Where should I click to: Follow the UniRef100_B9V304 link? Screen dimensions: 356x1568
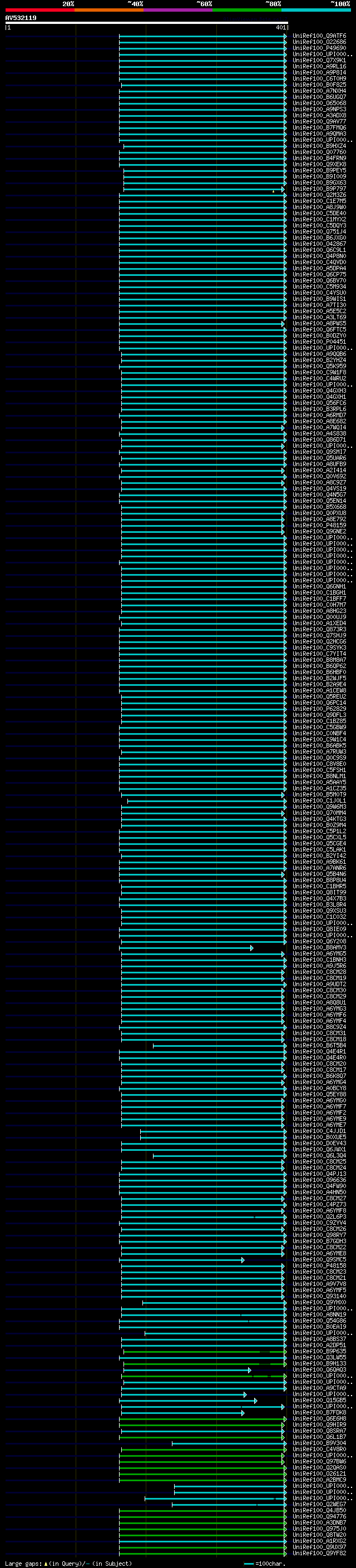[319, 1443]
